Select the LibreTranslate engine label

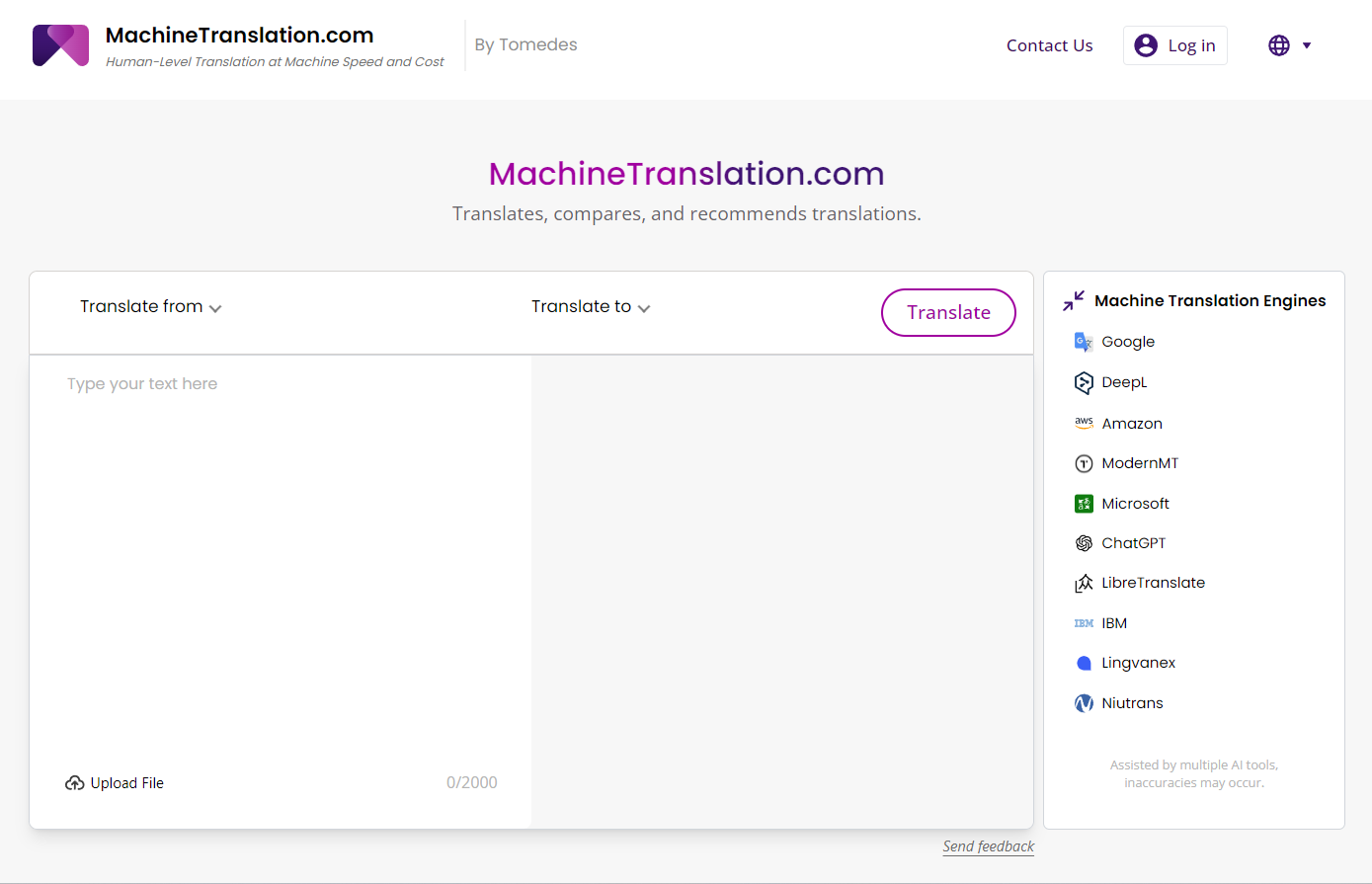(x=1153, y=583)
